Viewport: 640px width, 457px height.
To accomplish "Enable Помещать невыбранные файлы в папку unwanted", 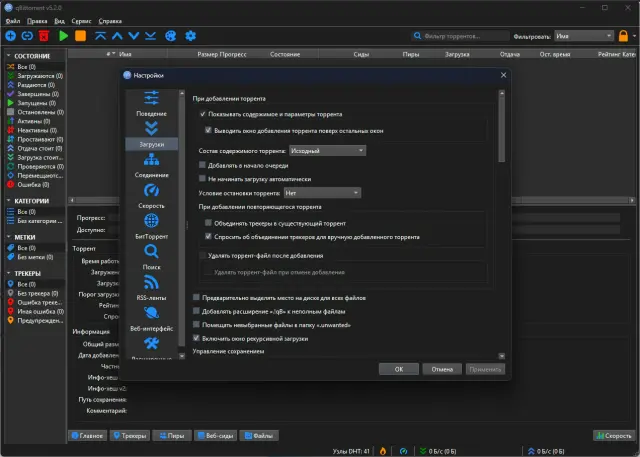I will pyautogui.click(x=196, y=325).
